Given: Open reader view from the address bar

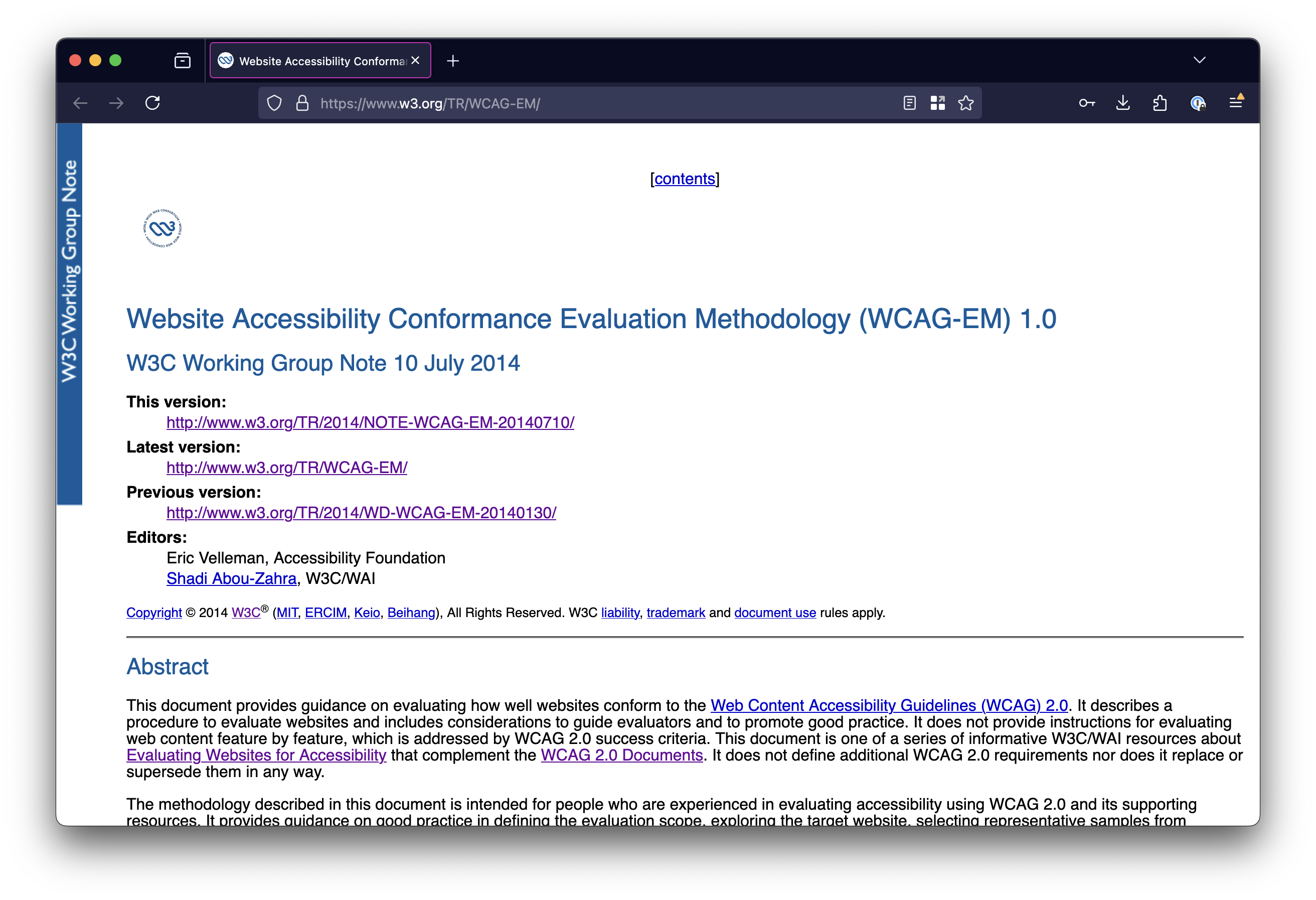Looking at the screenshot, I should point(909,102).
